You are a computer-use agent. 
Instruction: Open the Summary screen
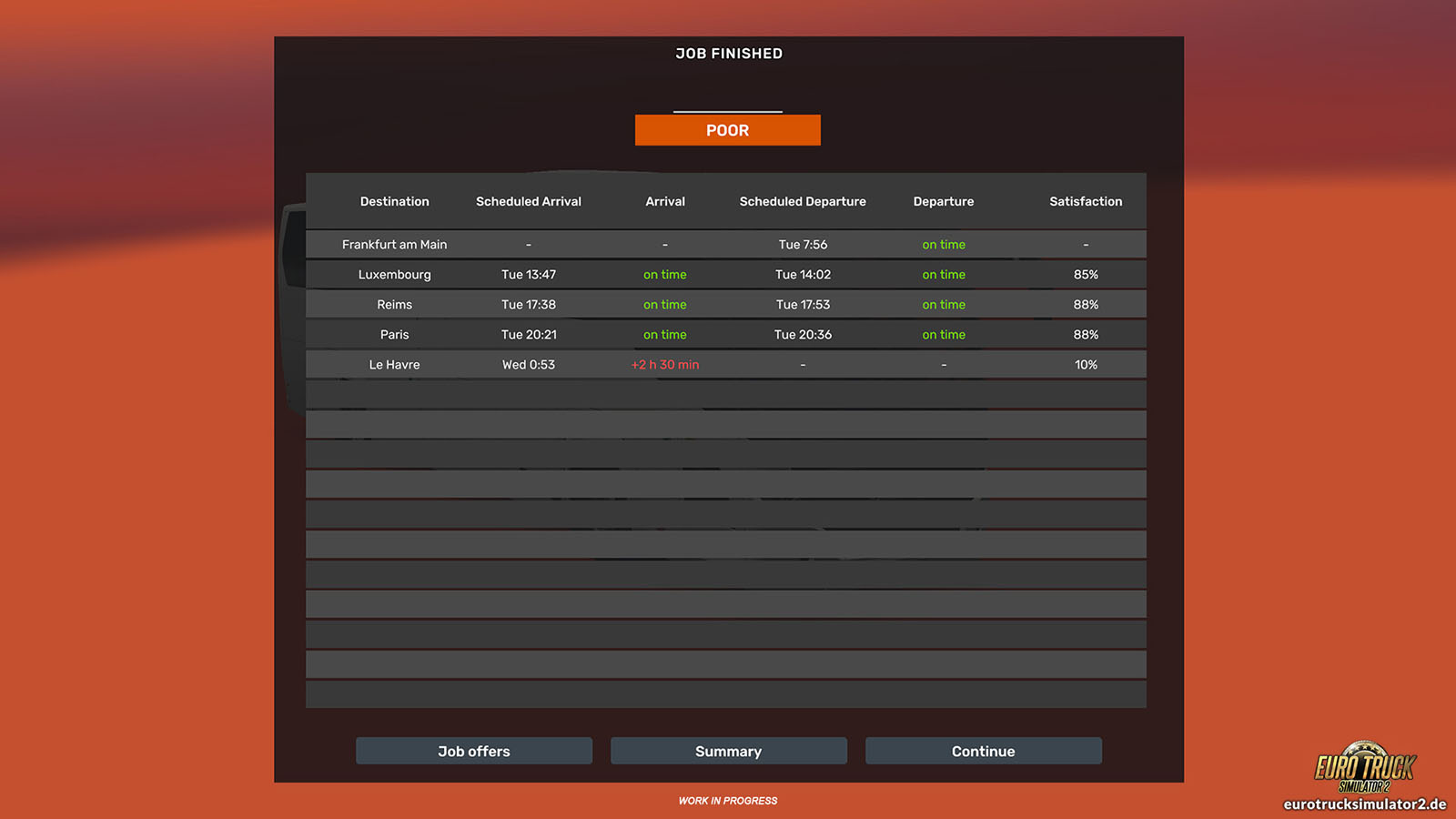pyautogui.click(x=728, y=751)
